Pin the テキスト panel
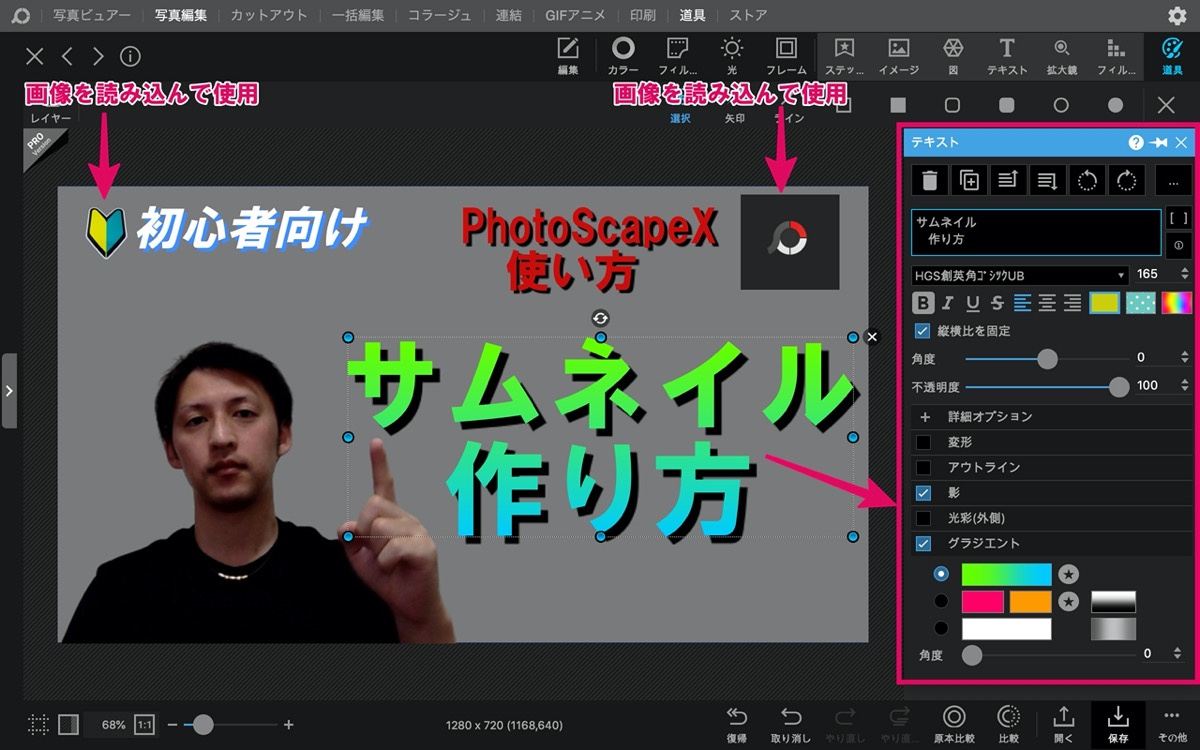The image size is (1200, 750). pos(1159,143)
